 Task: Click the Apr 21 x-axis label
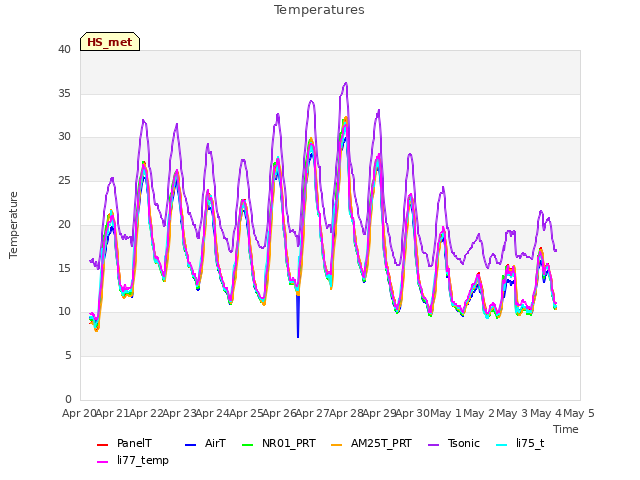point(113,413)
